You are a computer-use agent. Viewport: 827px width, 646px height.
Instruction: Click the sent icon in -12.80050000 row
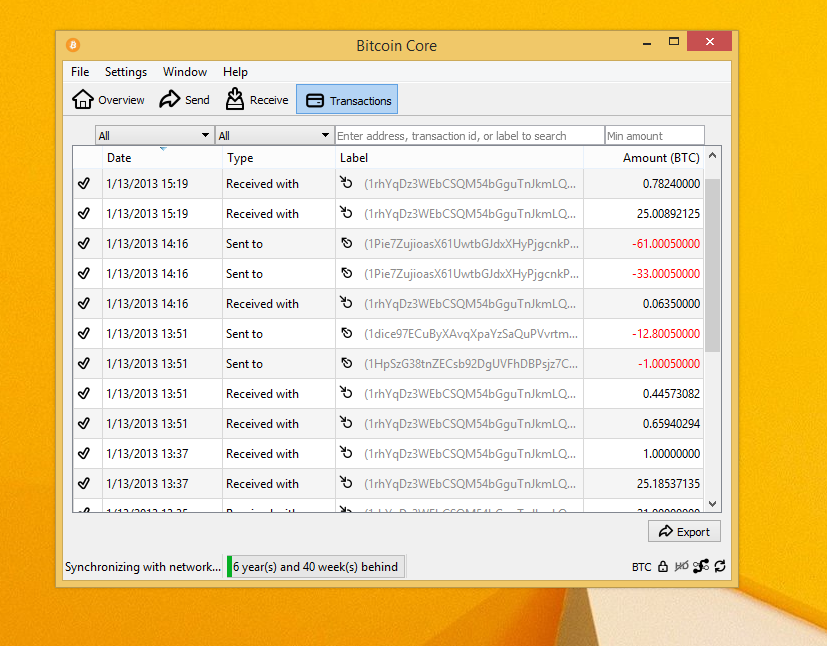pos(347,333)
